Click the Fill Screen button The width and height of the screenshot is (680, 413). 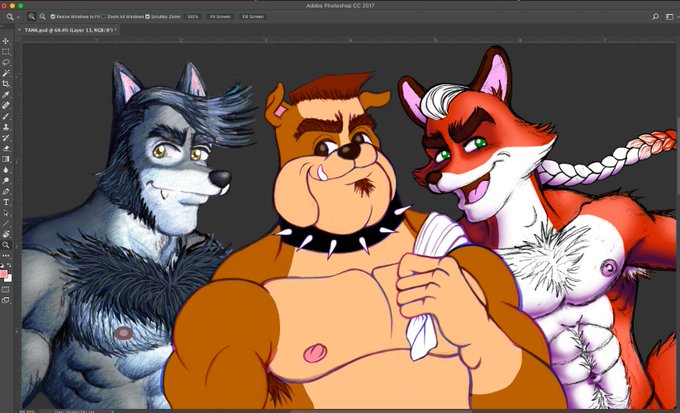pos(253,16)
